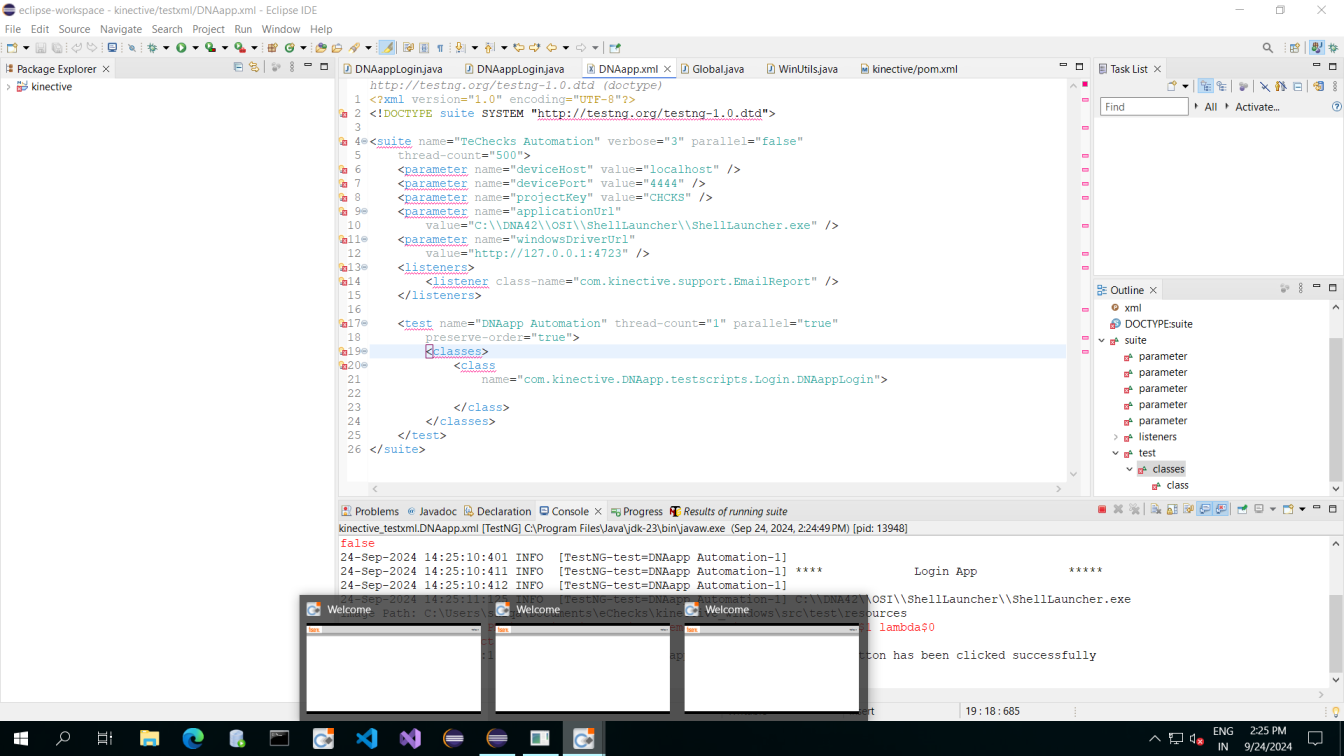Screen dimensions: 1344x756
Task: Open the Problems view tab
Action: (376, 511)
